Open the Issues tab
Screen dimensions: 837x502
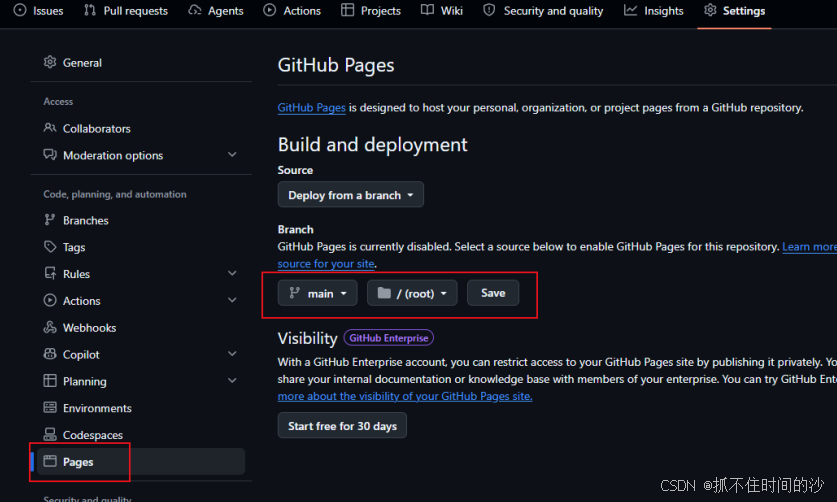(x=38, y=11)
